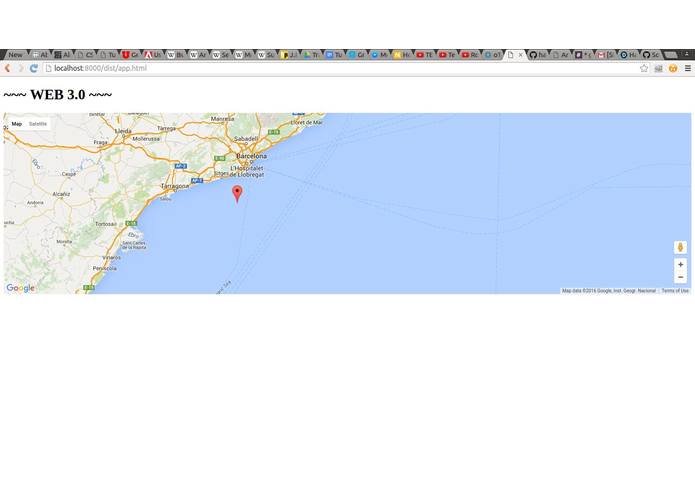Click the Map data copyright text
This screenshot has width=695, height=494.
point(609,291)
